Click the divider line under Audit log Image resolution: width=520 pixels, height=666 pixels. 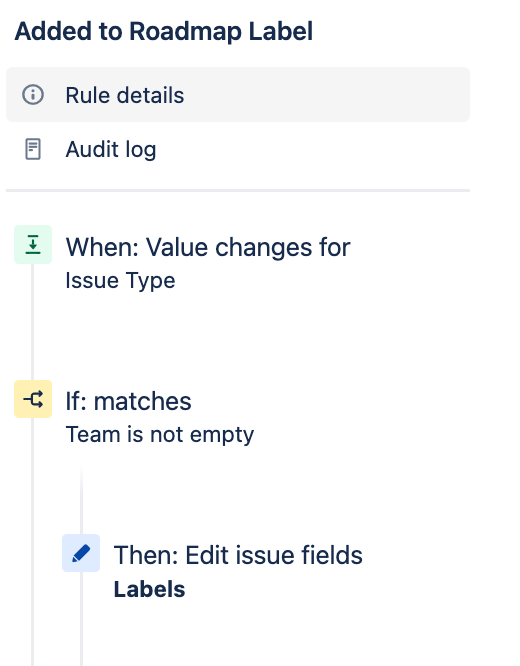coord(238,190)
